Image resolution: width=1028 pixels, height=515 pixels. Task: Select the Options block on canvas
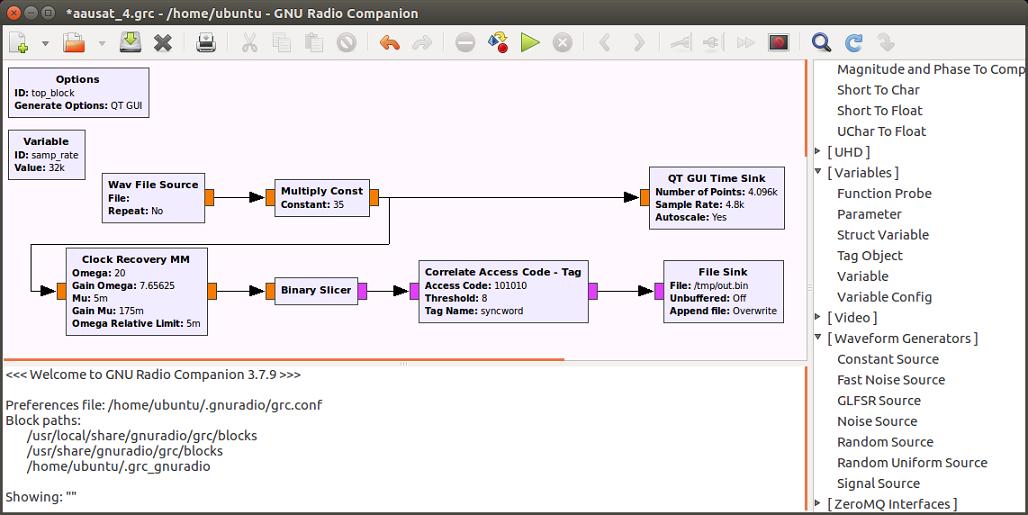tap(79, 92)
